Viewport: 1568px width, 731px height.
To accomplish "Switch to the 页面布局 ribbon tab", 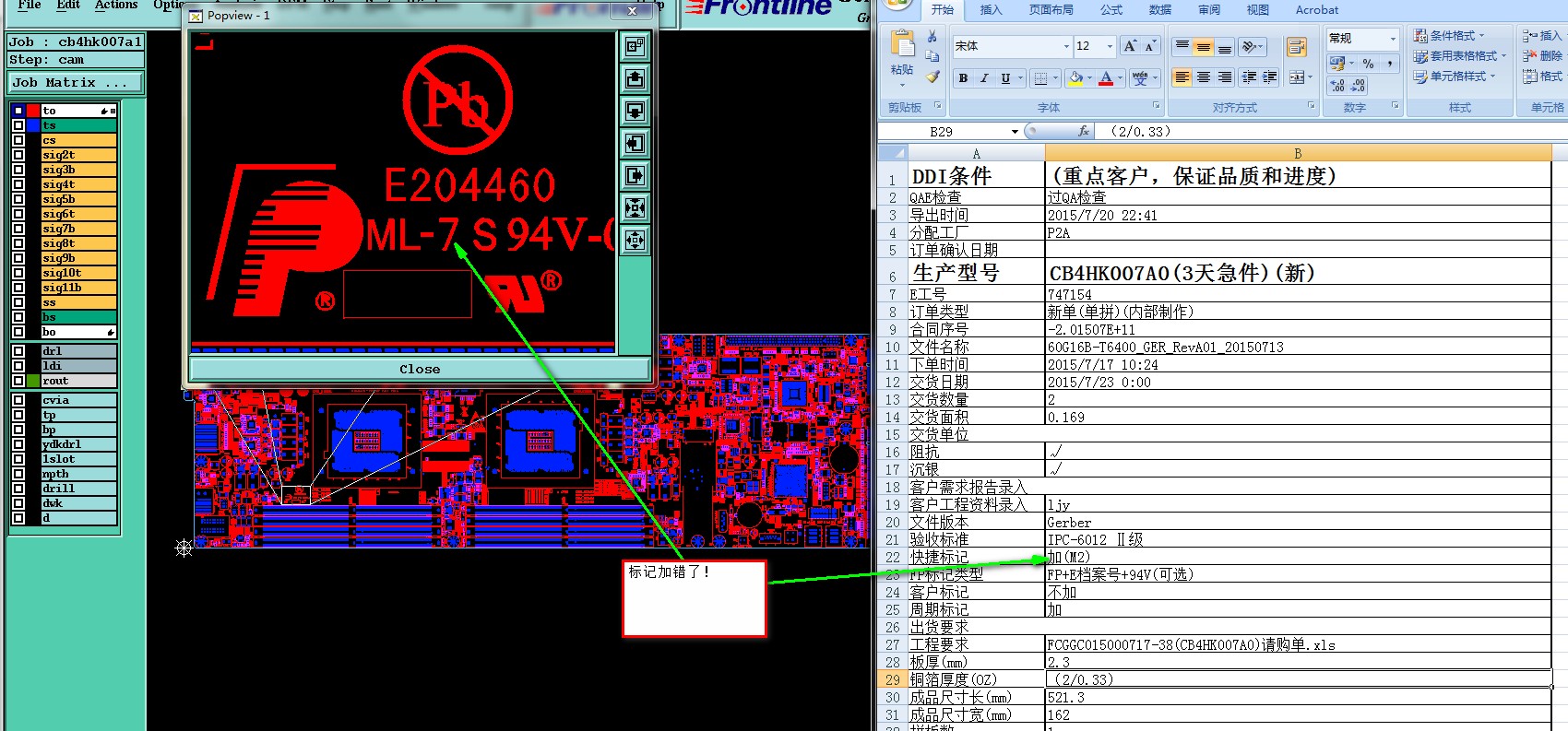I will (x=1051, y=10).
